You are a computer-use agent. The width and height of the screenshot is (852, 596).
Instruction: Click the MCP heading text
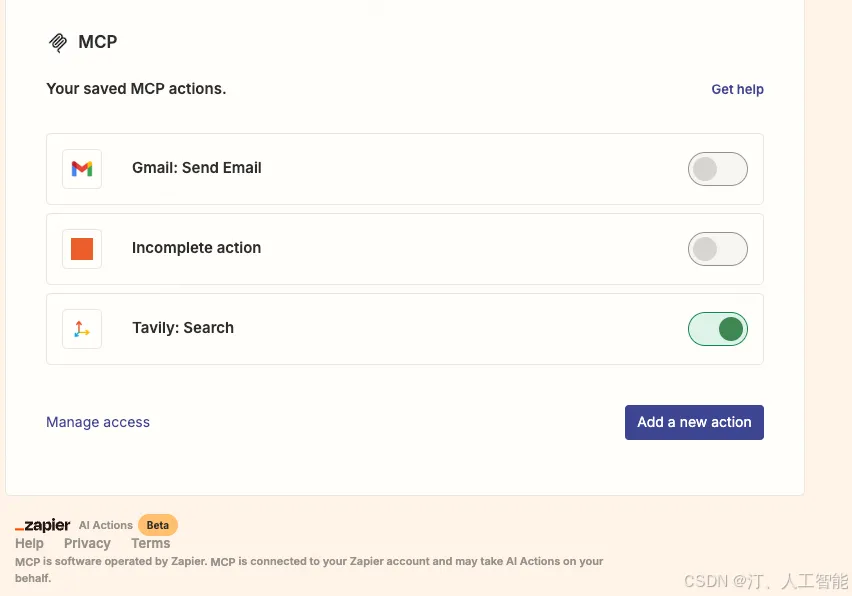point(98,42)
